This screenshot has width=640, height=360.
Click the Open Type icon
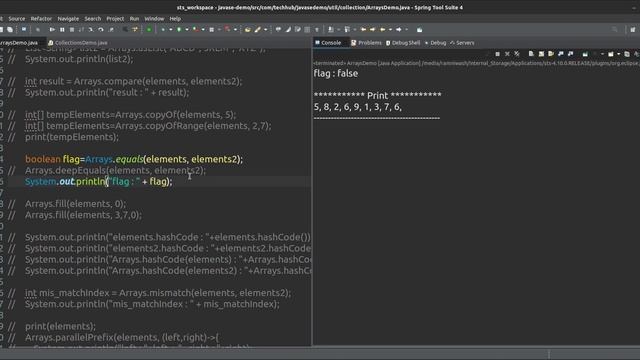point(247,29)
